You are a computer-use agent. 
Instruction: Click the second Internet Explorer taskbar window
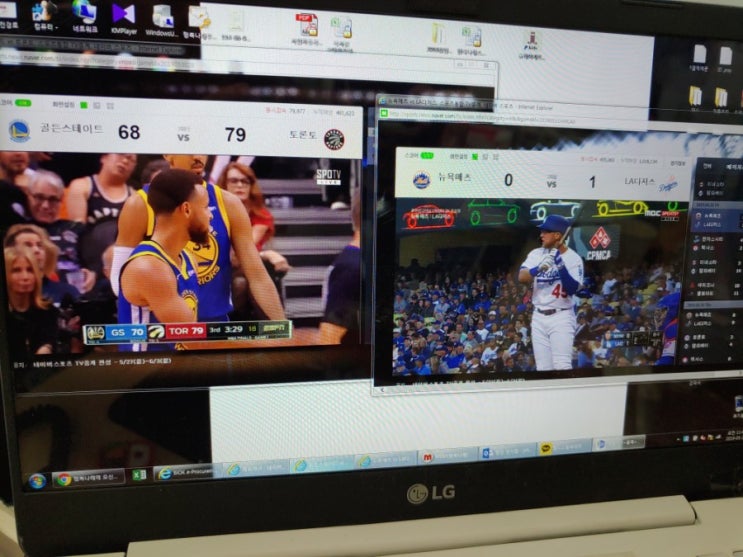tap(256, 468)
